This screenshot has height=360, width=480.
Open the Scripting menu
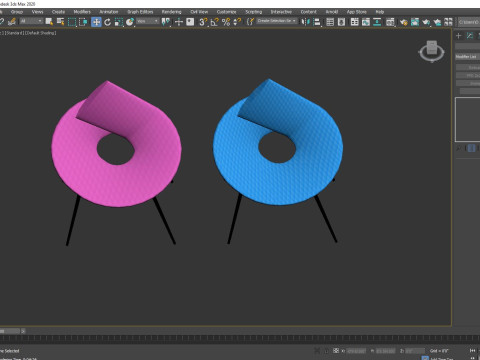254,12
